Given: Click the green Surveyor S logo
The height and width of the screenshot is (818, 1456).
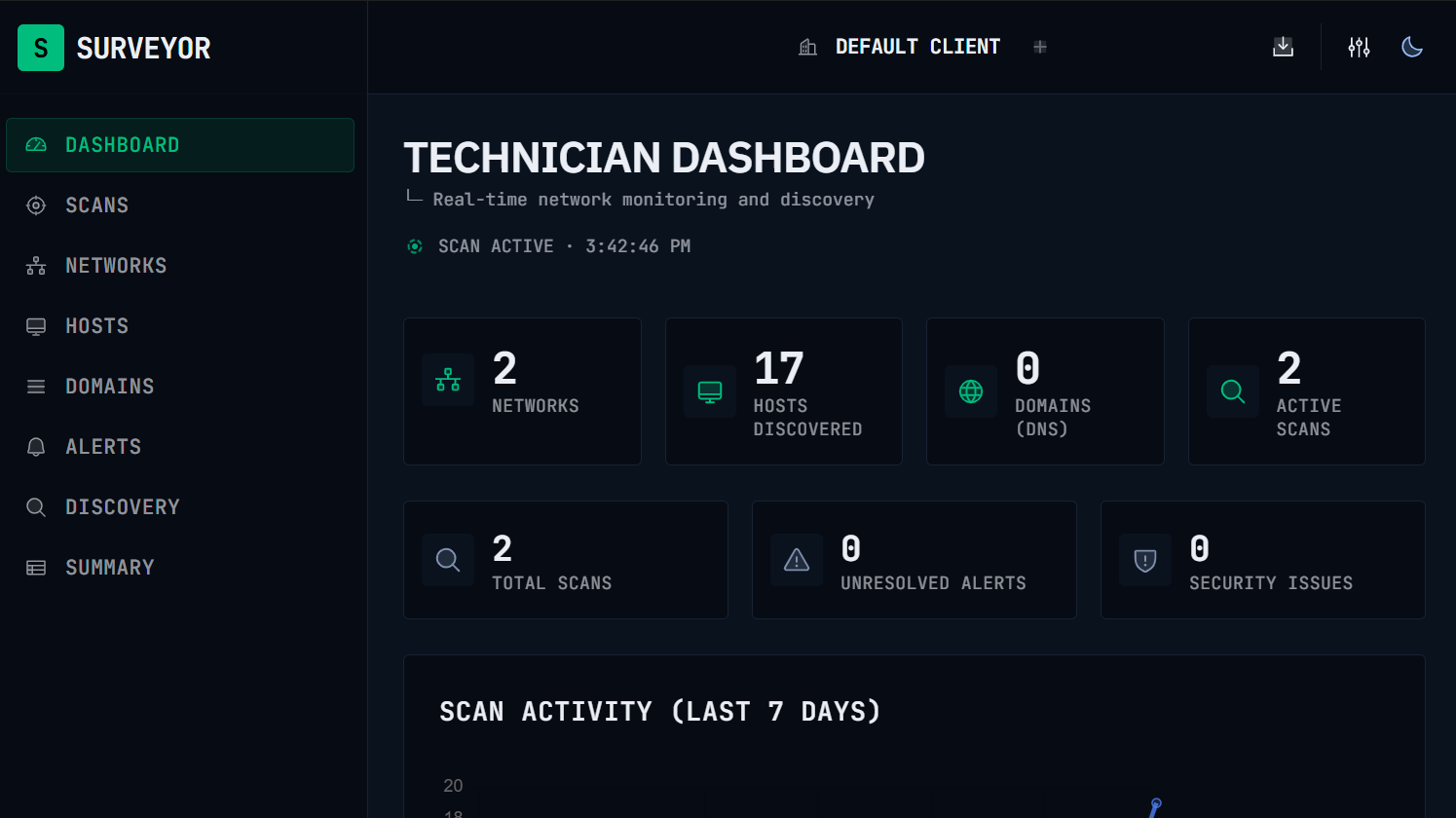Looking at the screenshot, I should tap(41, 48).
